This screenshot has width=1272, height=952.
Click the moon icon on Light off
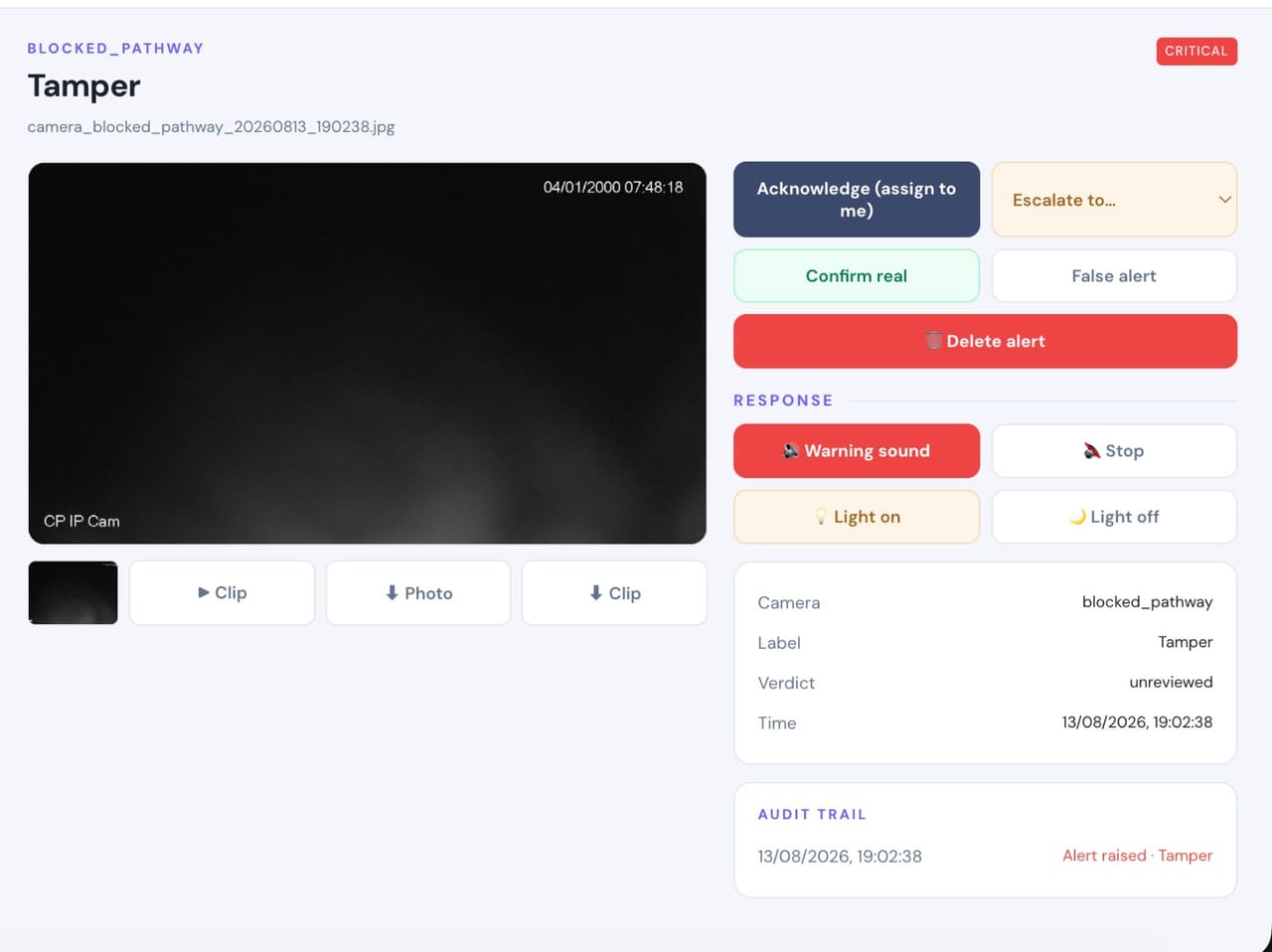[x=1077, y=517]
